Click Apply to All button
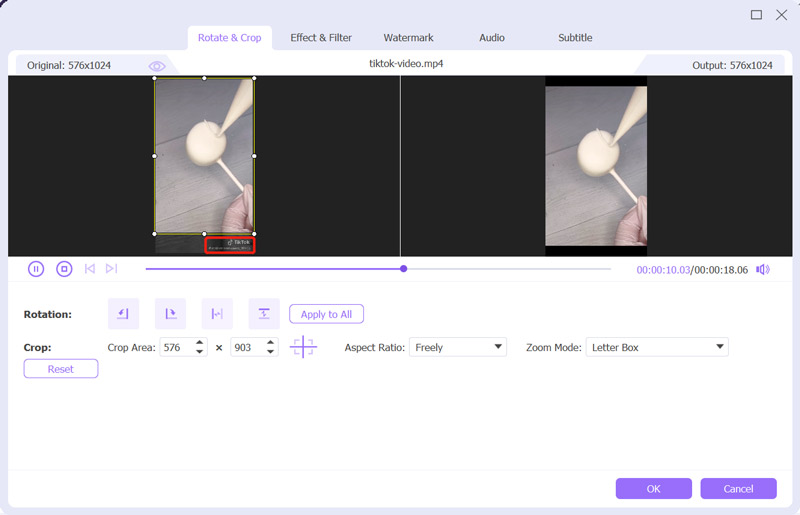The image size is (800, 515). click(327, 314)
